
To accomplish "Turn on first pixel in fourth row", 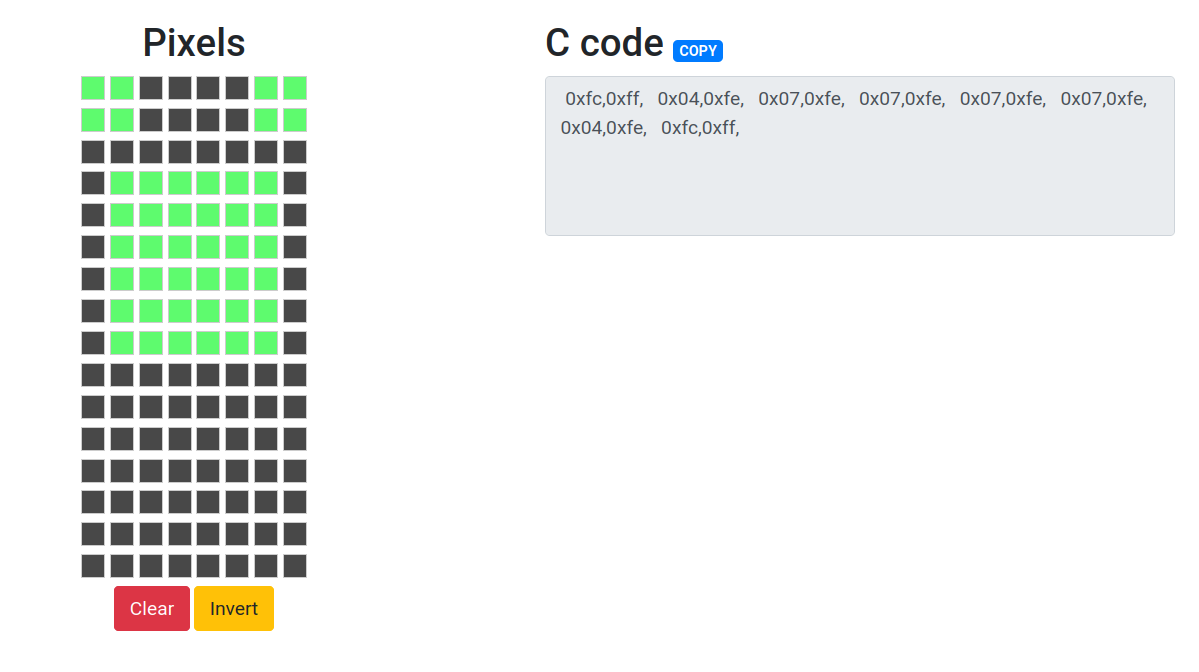I will pyautogui.click(x=93, y=183).
